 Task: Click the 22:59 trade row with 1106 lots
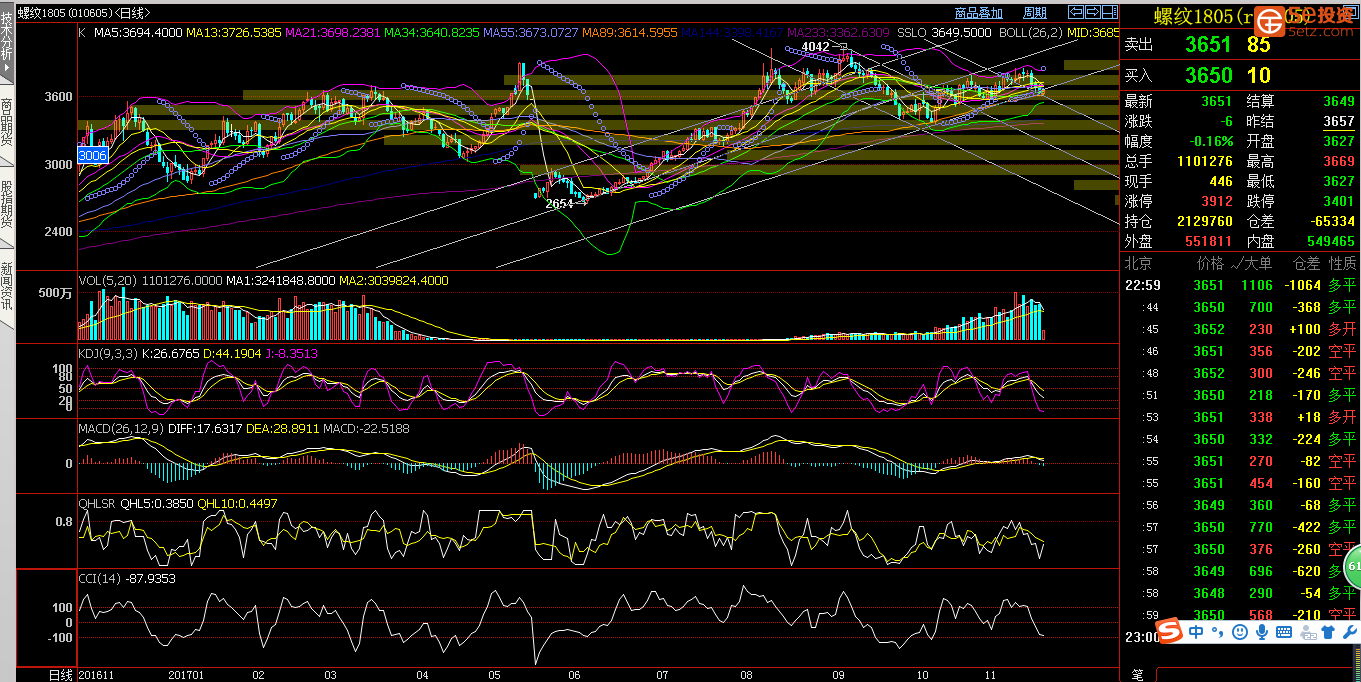click(1240, 286)
